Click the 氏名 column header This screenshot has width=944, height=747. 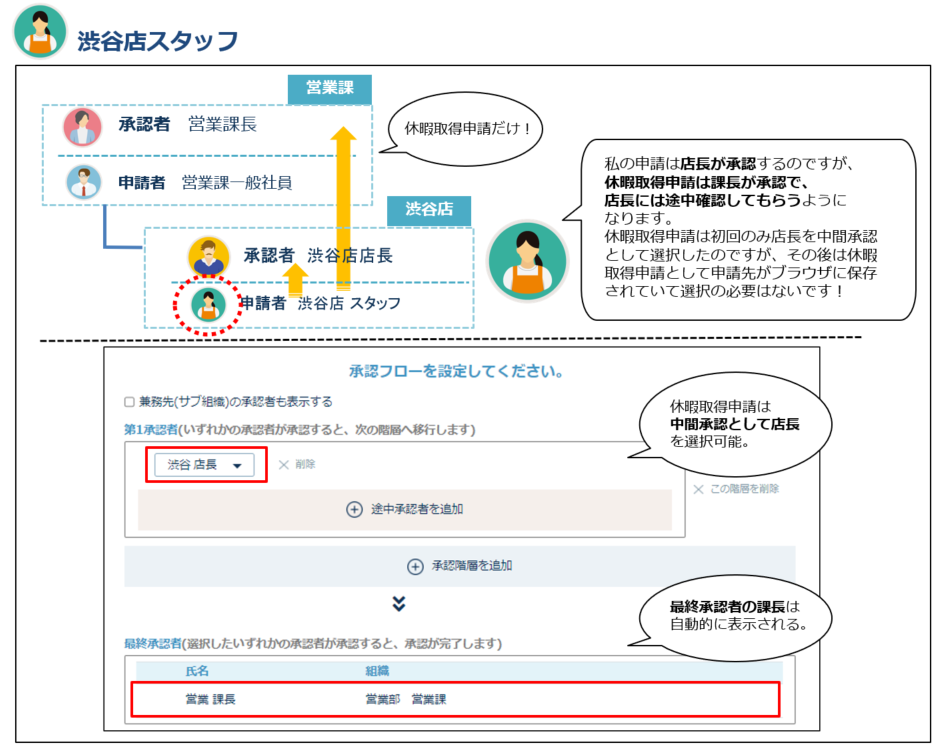pos(197,671)
